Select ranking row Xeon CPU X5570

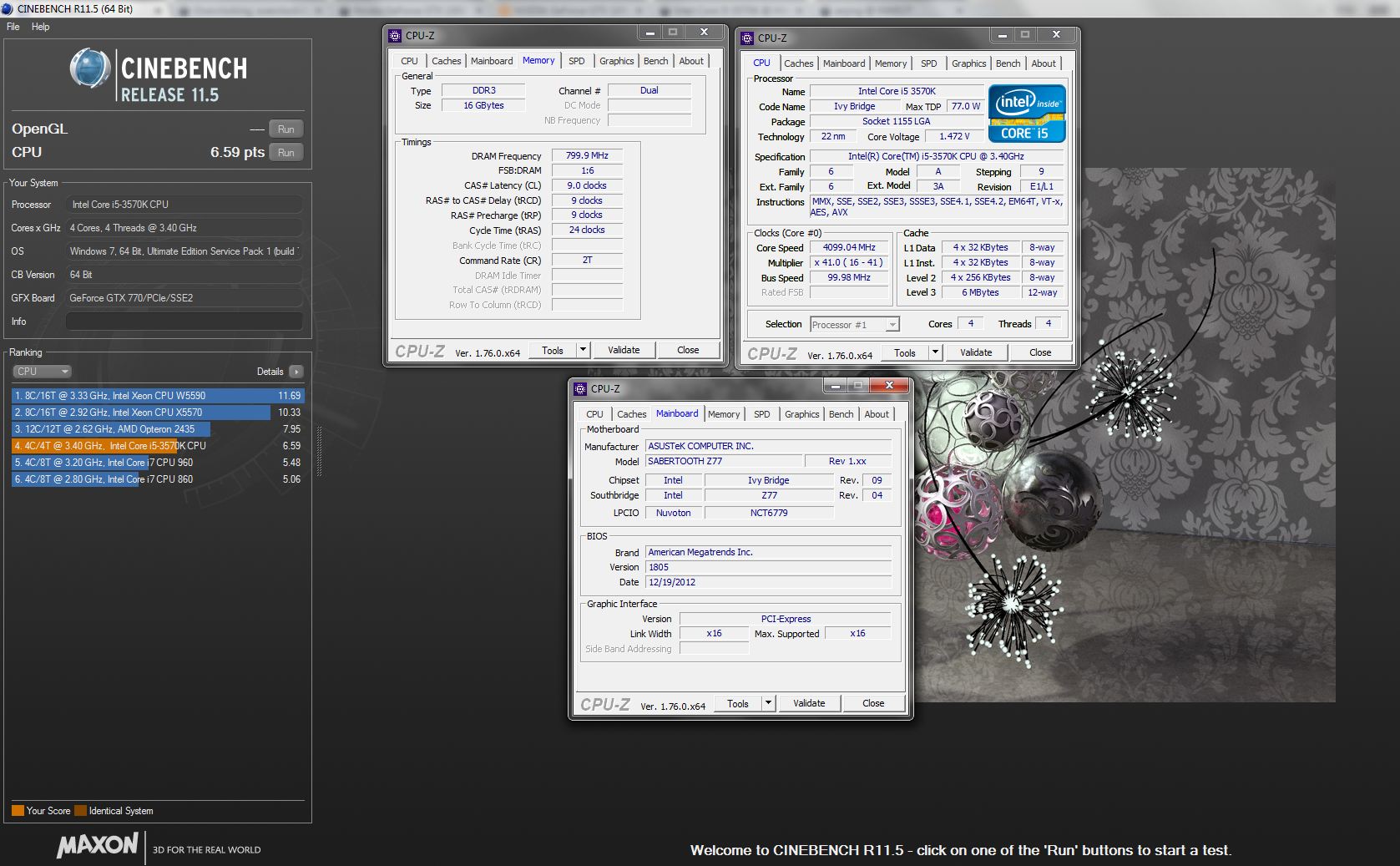click(158, 413)
